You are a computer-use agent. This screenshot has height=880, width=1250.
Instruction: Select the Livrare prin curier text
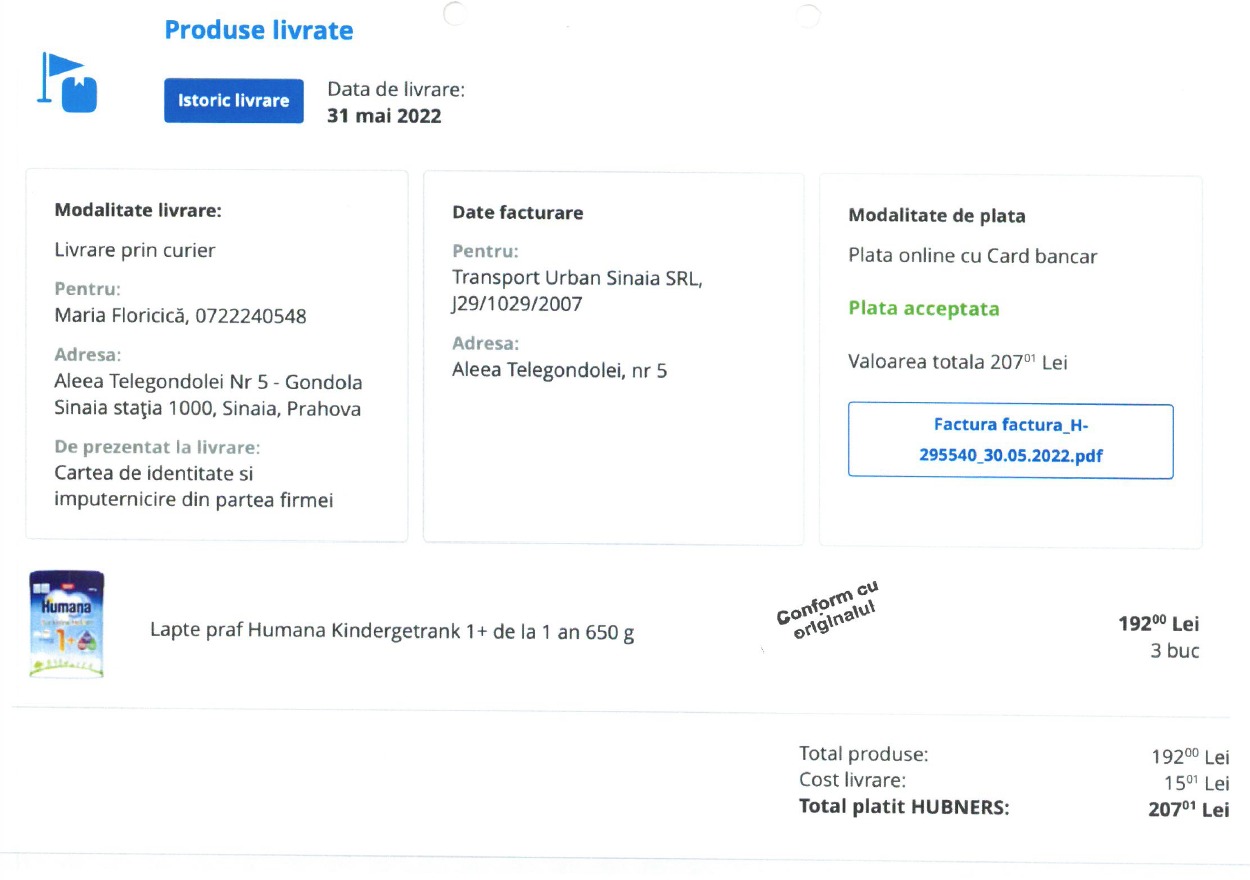pos(134,251)
